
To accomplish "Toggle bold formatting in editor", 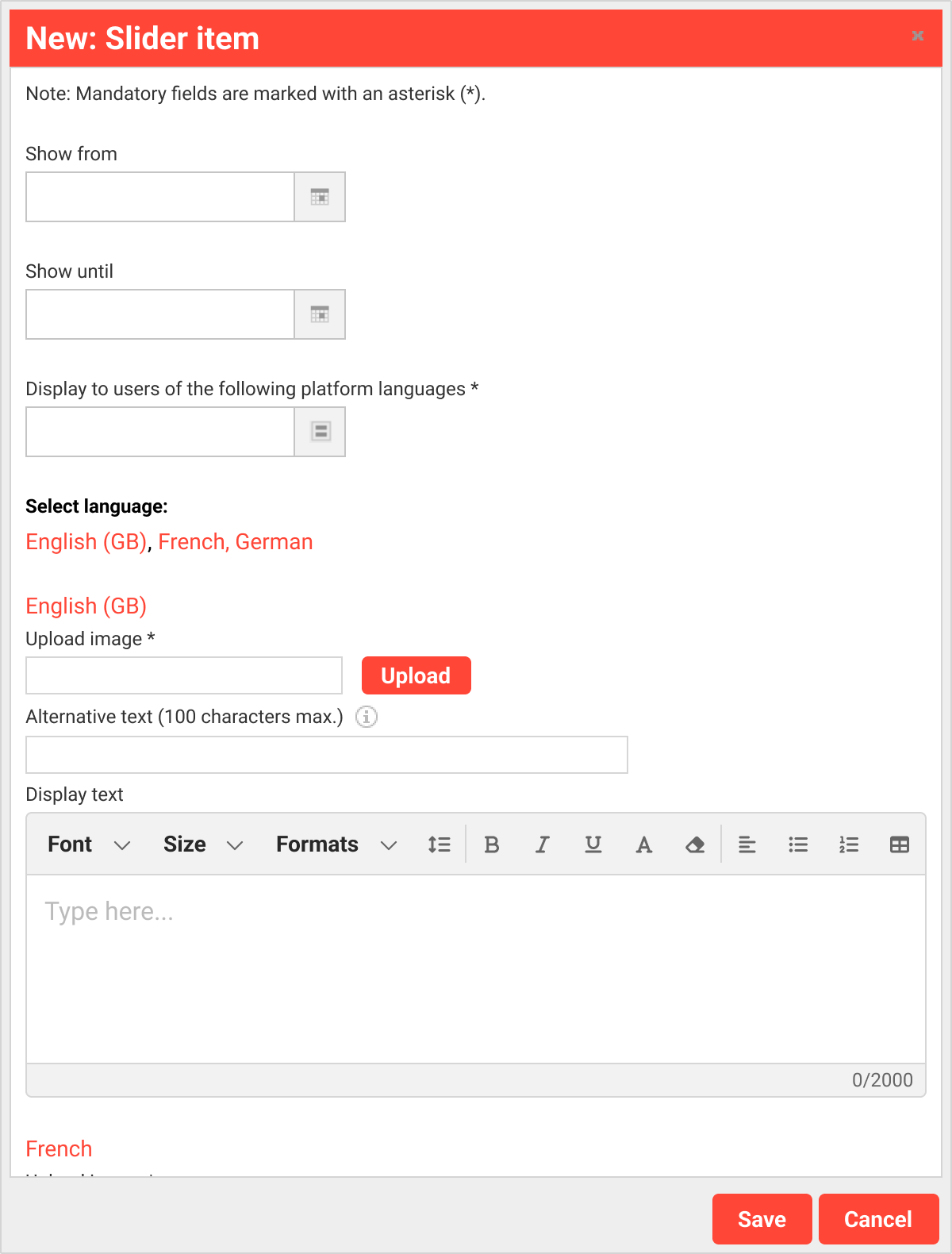I will 492,844.
